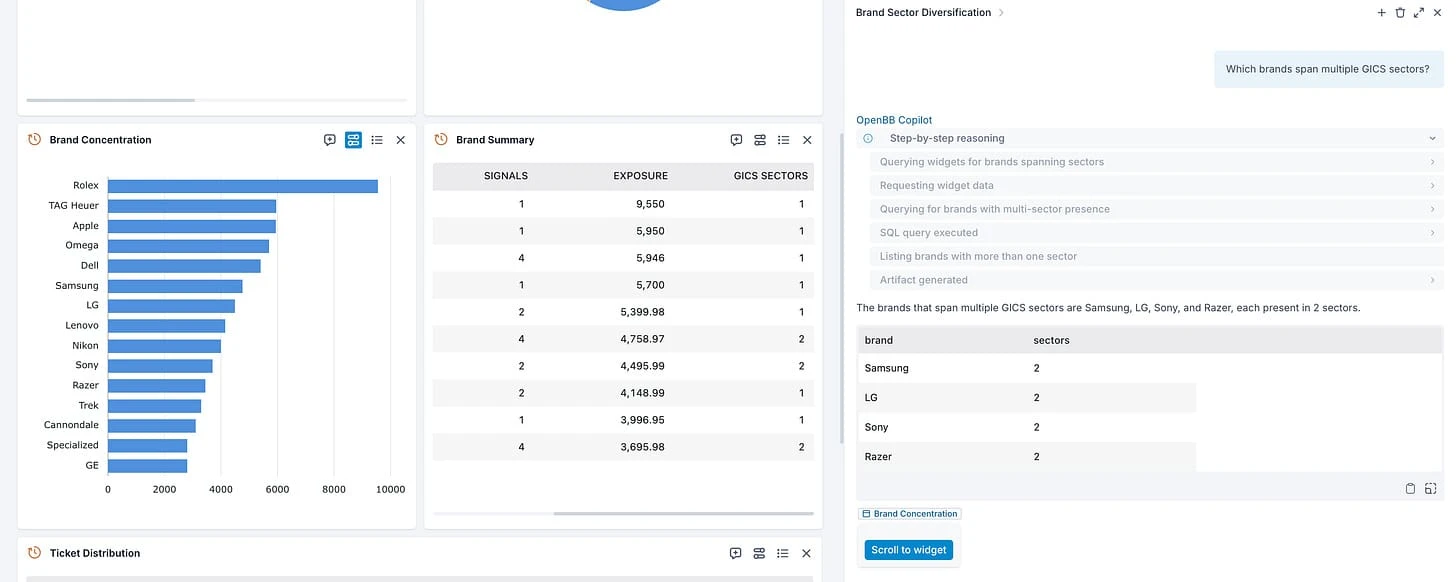
Task: Toggle table view on the Brand Summary widget
Action: (759, 139)
